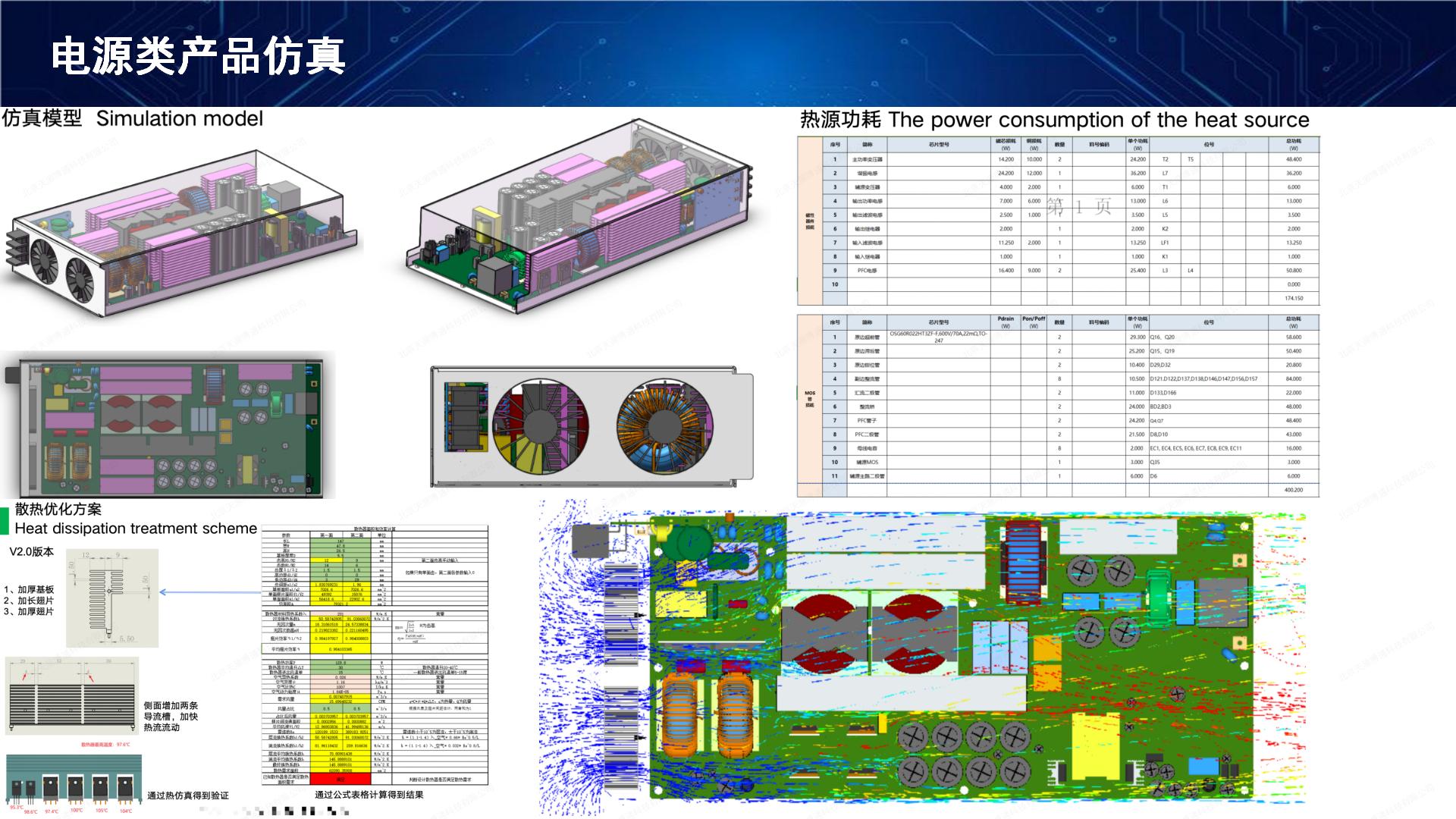Image resolution: width=1456 pixels, height=819 pixels.
Task: Click the heat sink fin profile drawing
Action: point(112,597)
